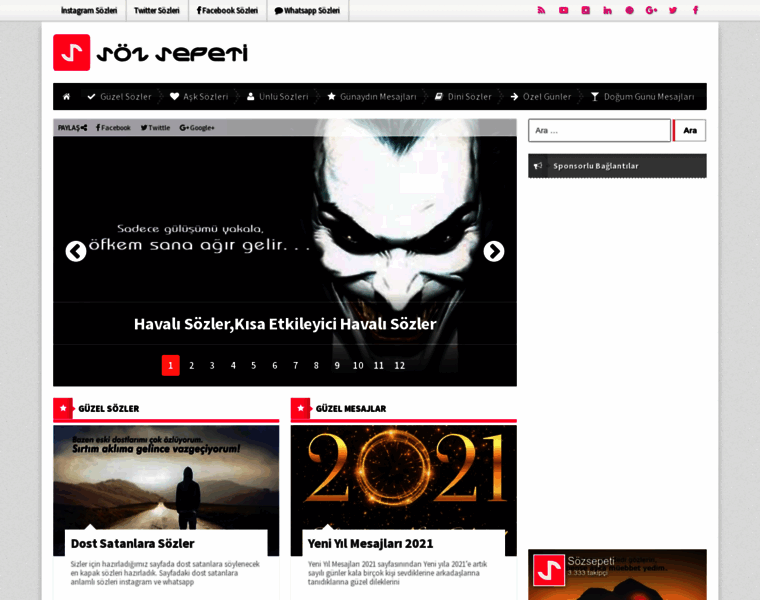Open the Güzel Sözler menu item

pos(119,97)
